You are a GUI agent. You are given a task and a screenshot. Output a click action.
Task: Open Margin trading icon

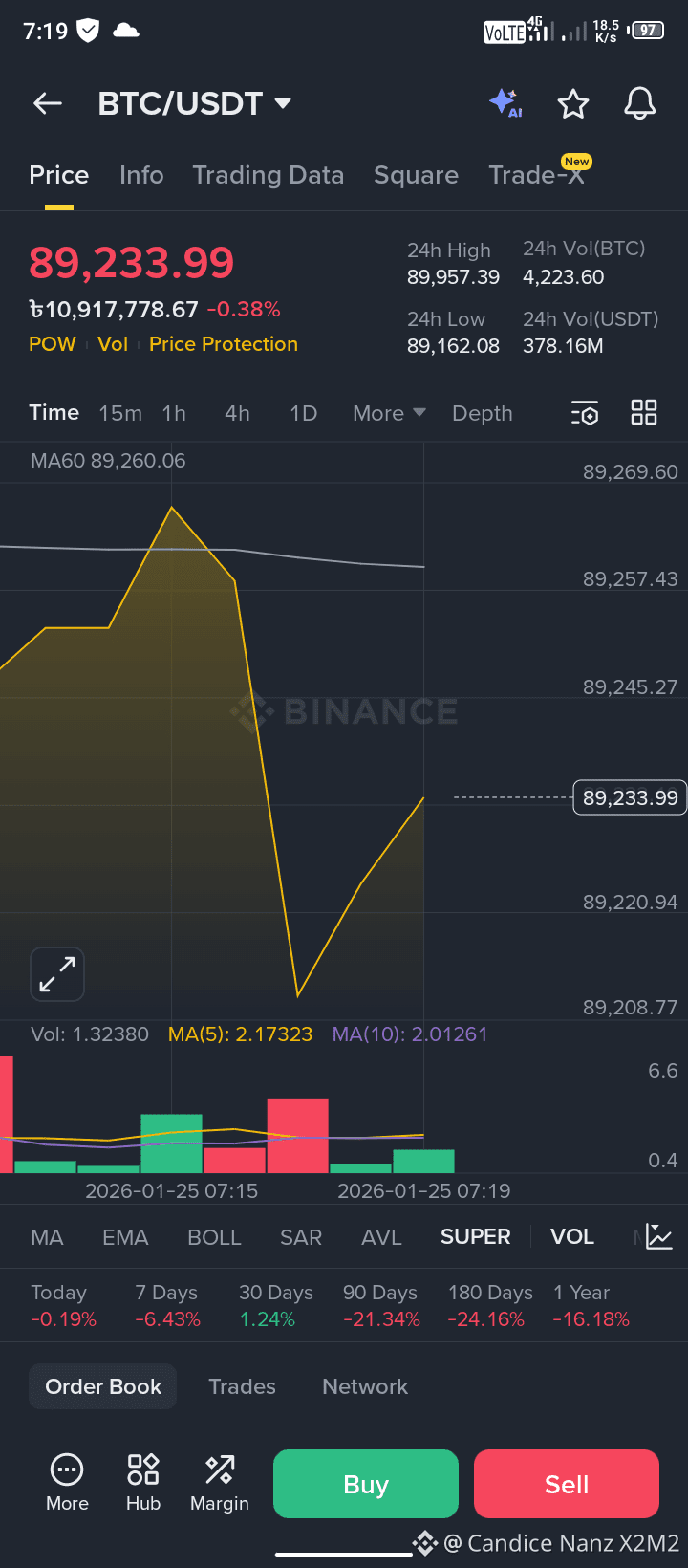pyautogui.click(x=220, y=1484)
